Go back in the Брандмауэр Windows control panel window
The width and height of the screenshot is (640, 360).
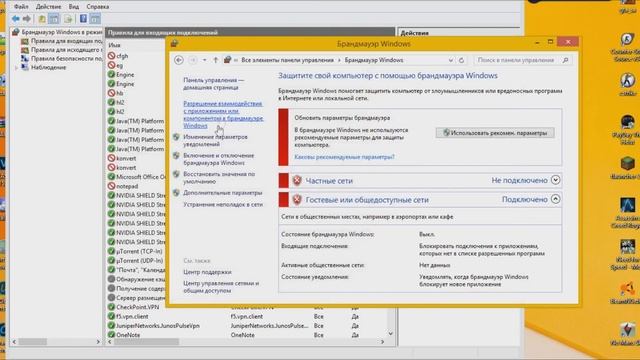[x=179, y=60]
